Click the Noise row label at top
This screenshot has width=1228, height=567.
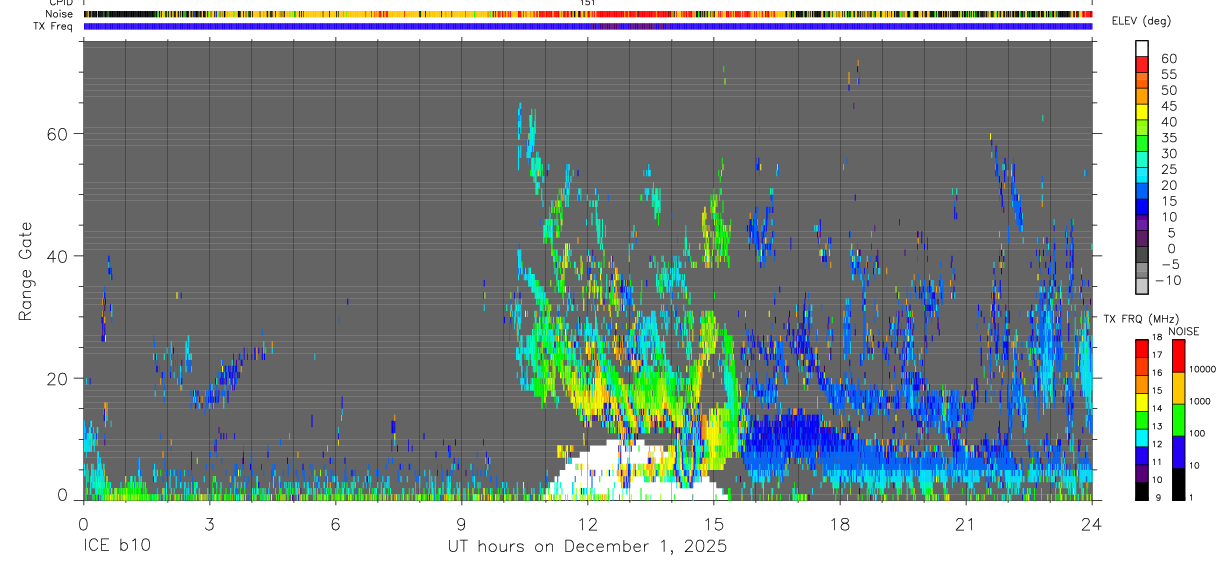[x=59, y=14]
